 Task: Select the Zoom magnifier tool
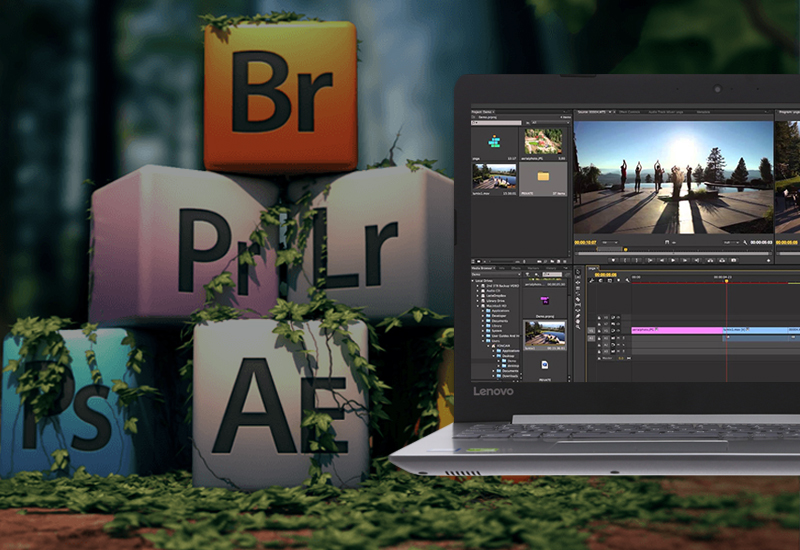click(x=578, y=327)
